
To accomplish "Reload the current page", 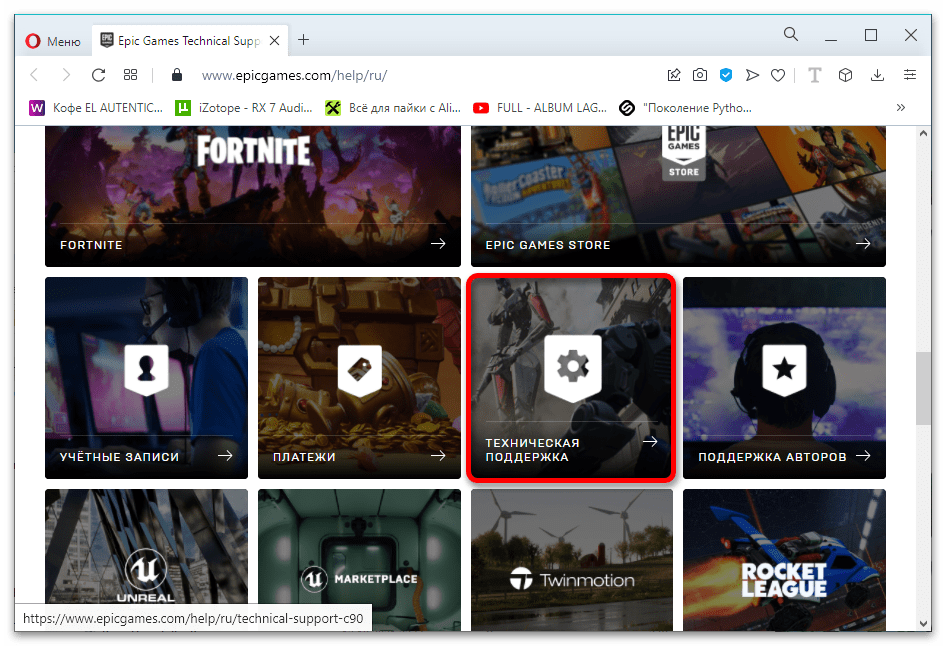I will [98, 75].
